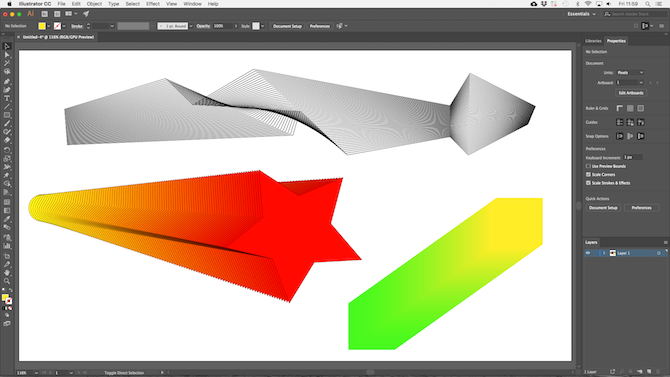
Task: Select the Eyedropper tool
Action: 7,219
